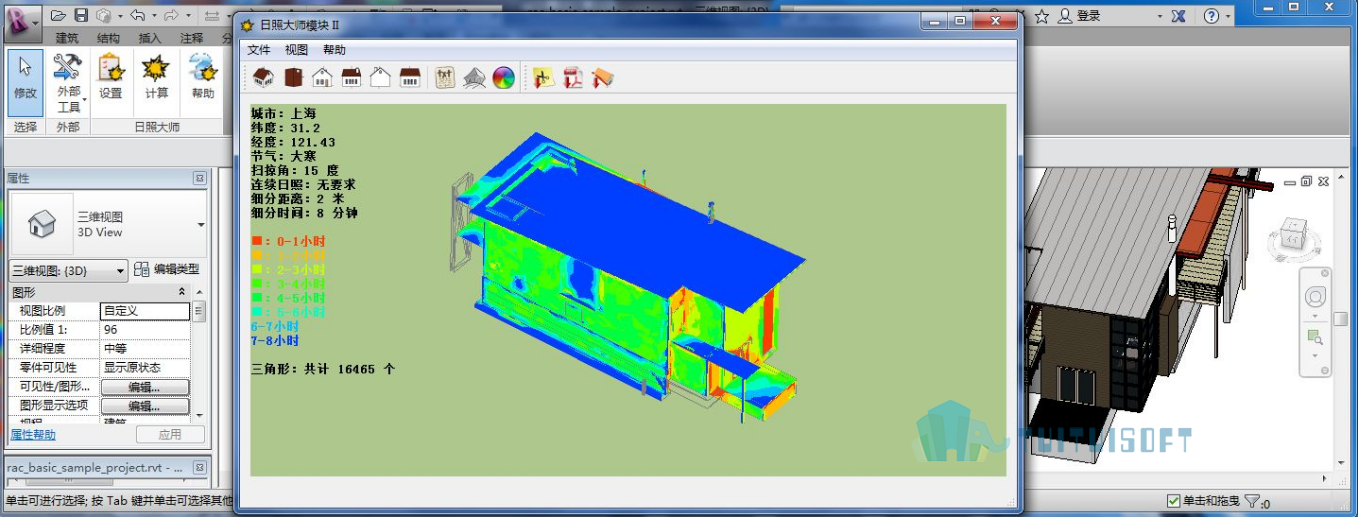Open the 设置 settings tool in ribbon
Screen dimensions: 1358x517
[x=110, y=76]
